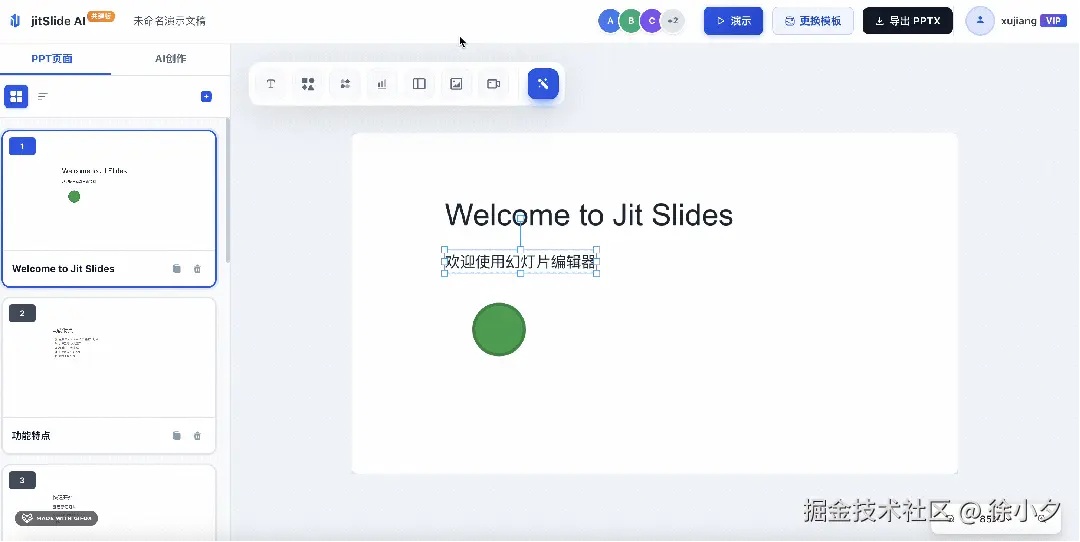Delete the Welcome to Jit Slides slide
This screenshot has width=1080, height=542.
197,269
